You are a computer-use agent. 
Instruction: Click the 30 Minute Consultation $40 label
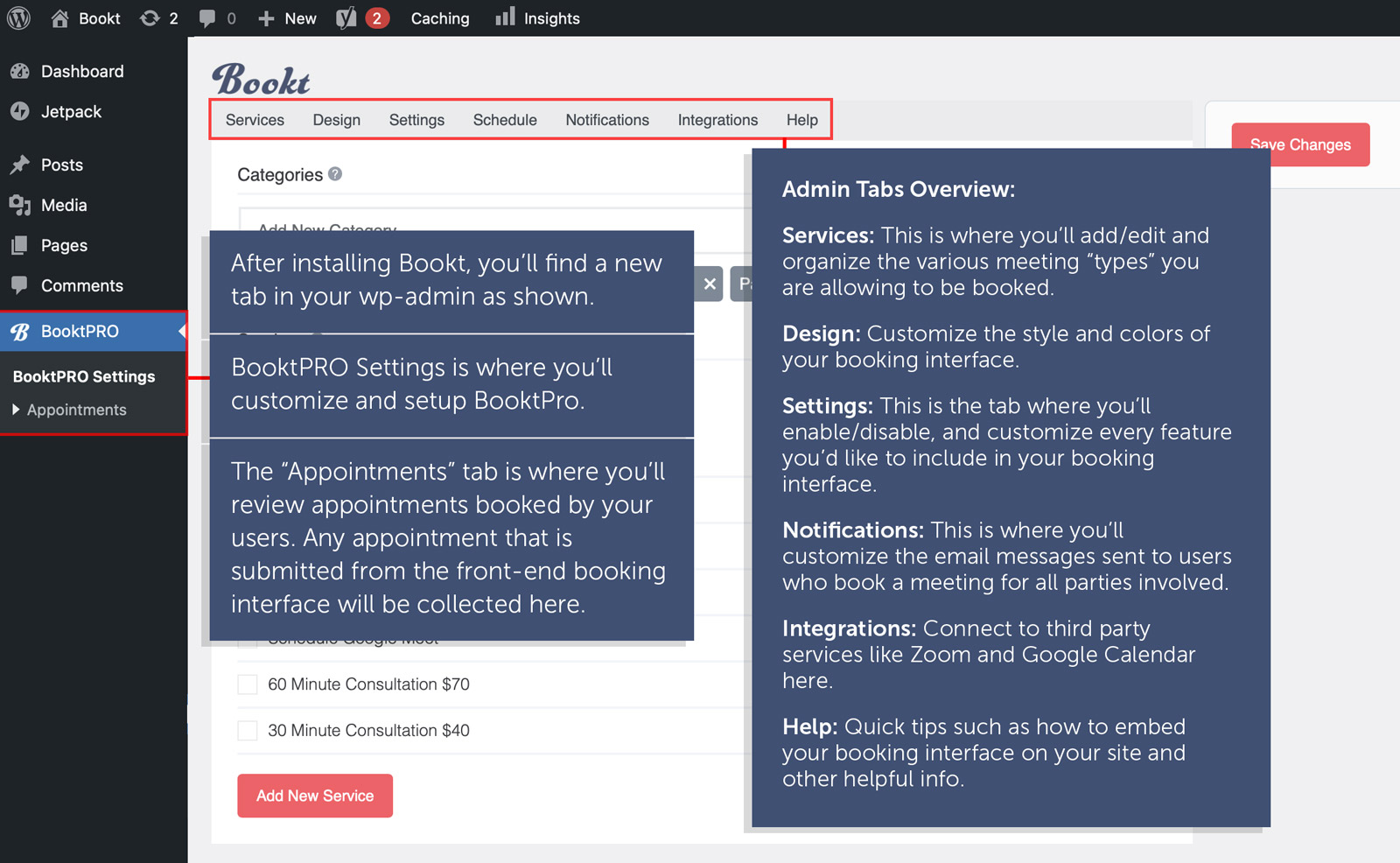(x=368, y=731)
